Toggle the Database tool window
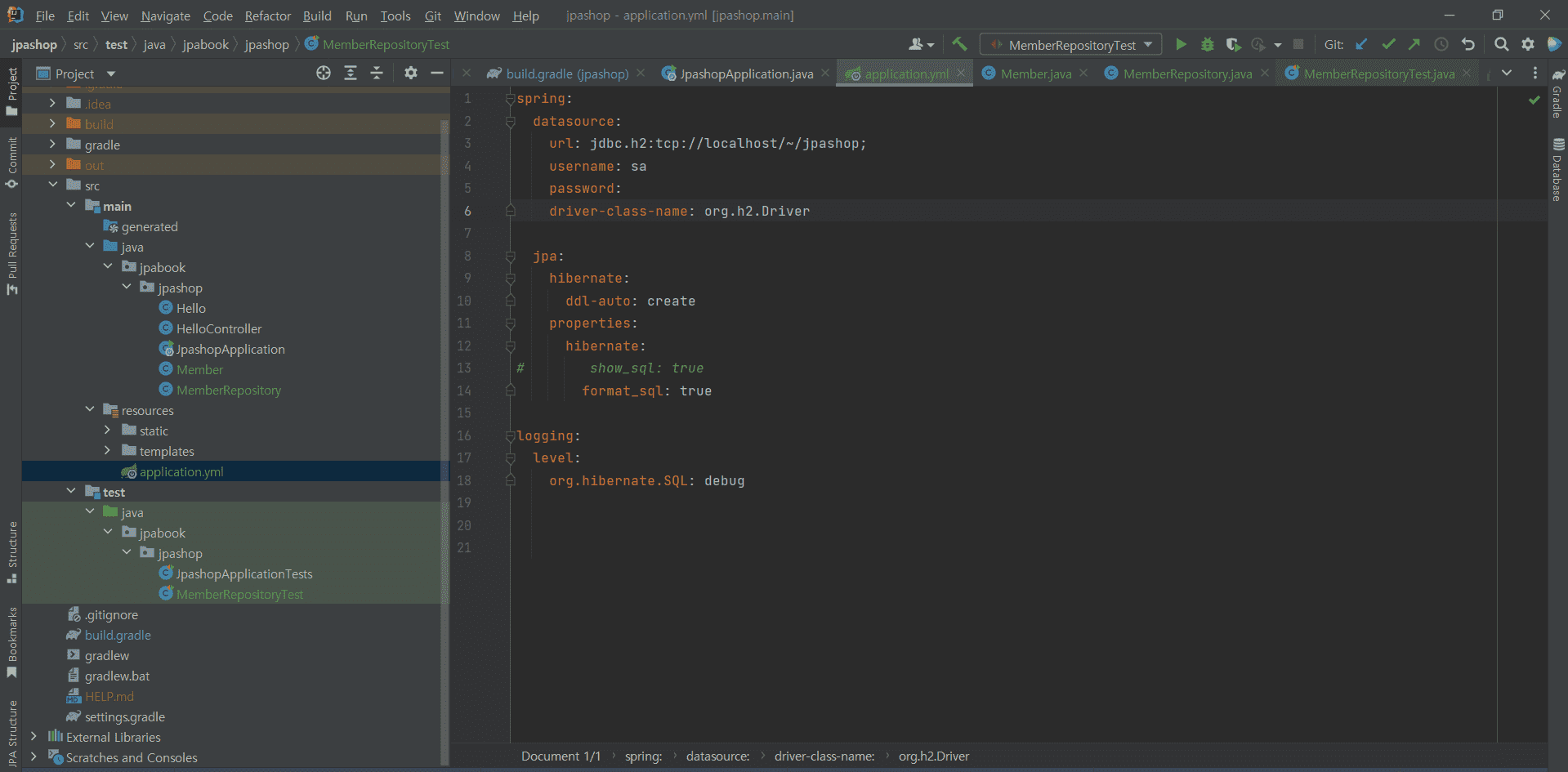The height and width of the screenshot is (772, 1568). 1557,170
